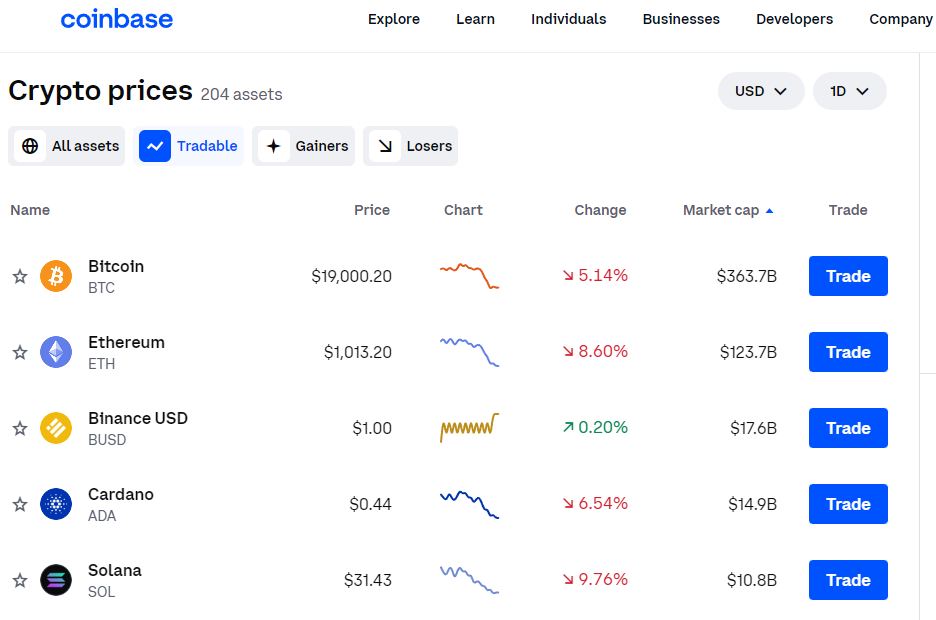Select the Tradable filter tab
This screenshot has width=936, height=620.
pos(189,146)
